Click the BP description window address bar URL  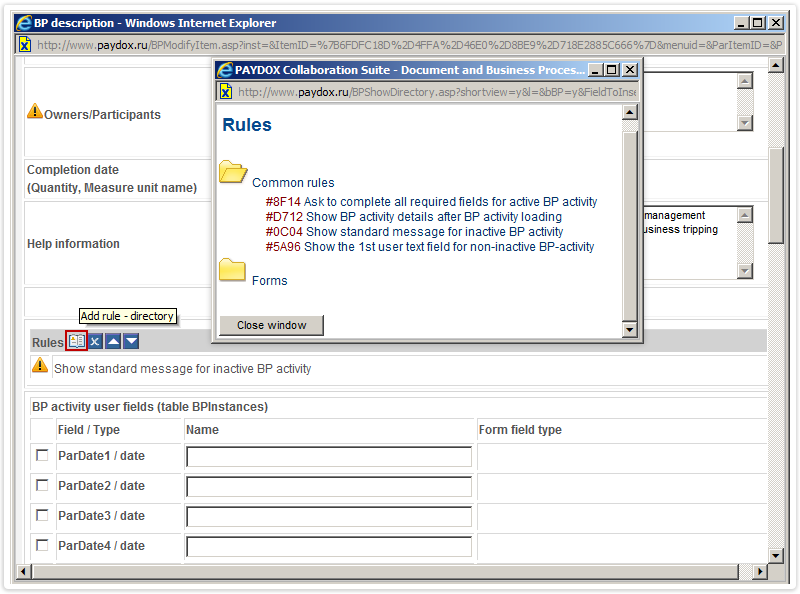pyautogui.click(x=409, y=45)
